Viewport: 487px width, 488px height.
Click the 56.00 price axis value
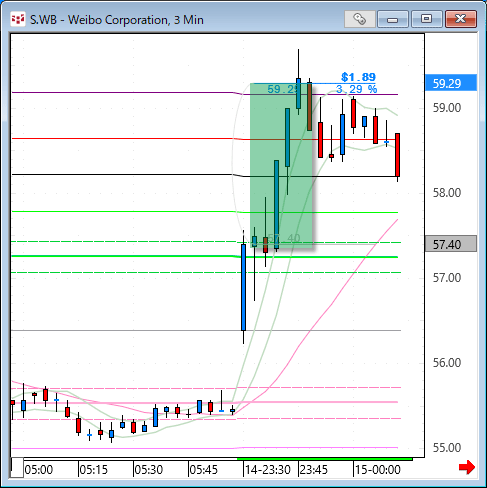[x=447, y=363]
